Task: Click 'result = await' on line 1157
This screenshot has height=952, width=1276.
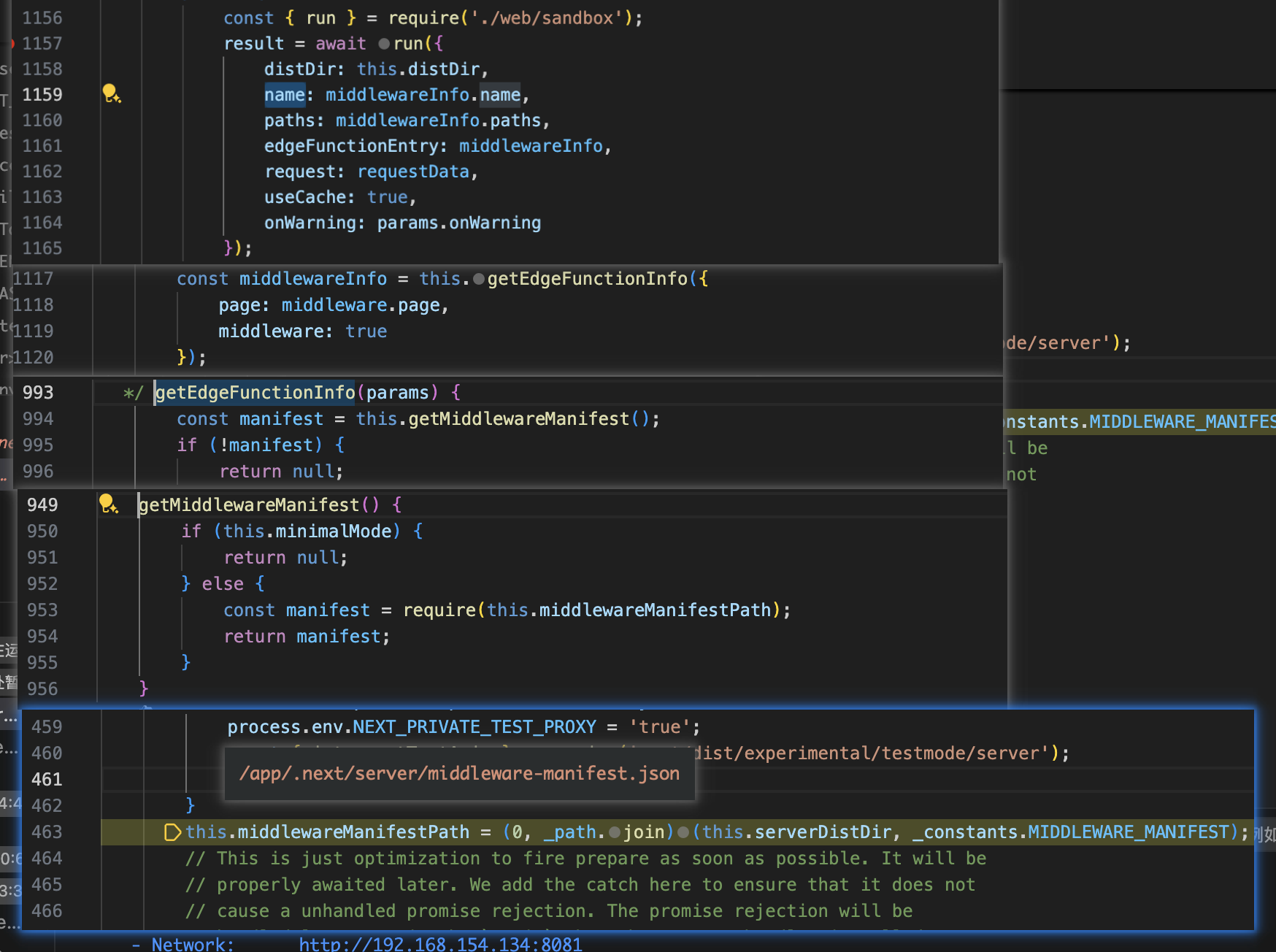Action: [x=295, y=44]
